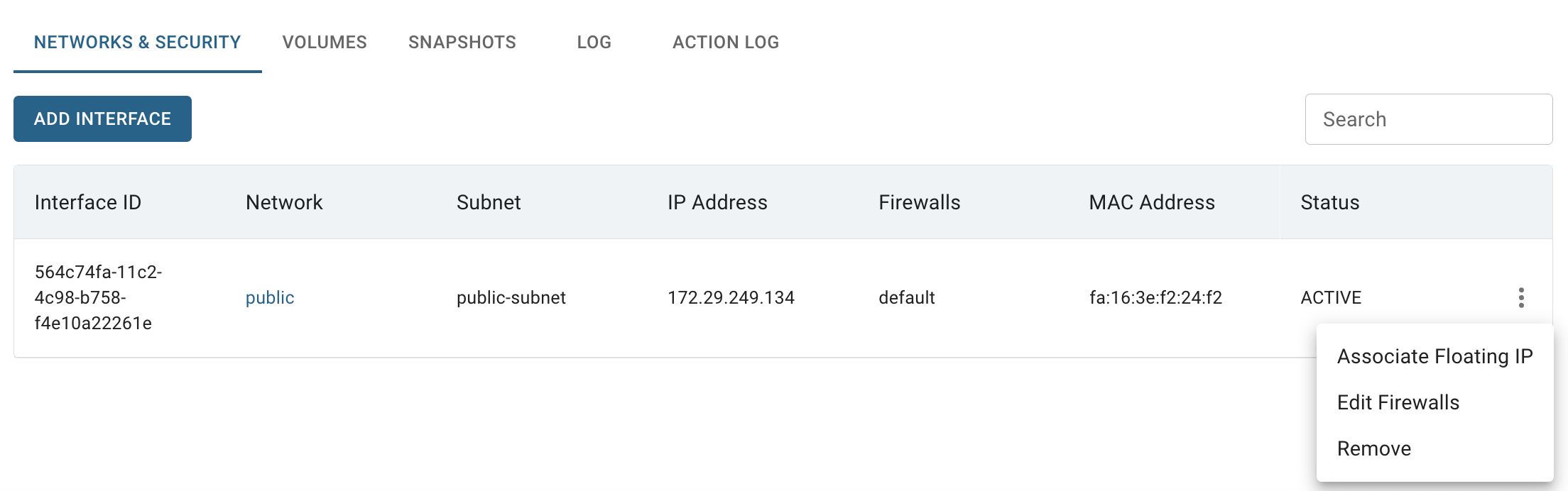Open the public network link

270,297
